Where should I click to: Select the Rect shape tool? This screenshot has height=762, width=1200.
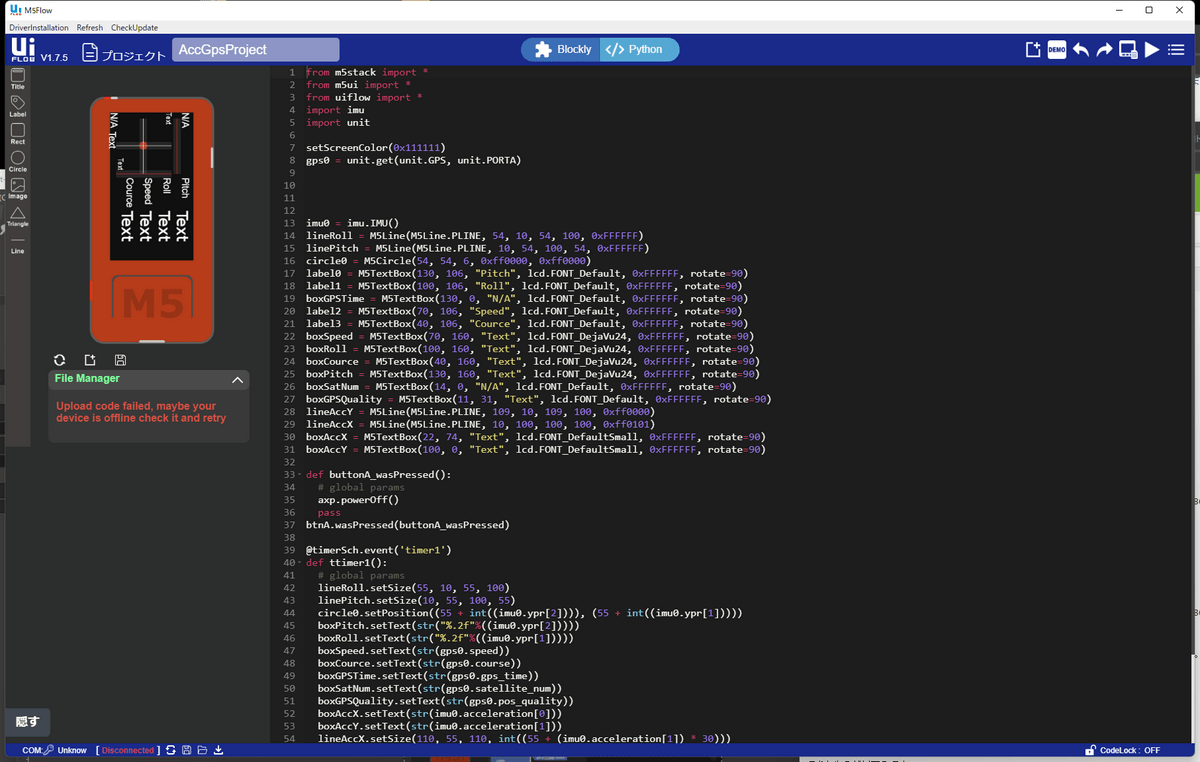[x=17, y=134]
